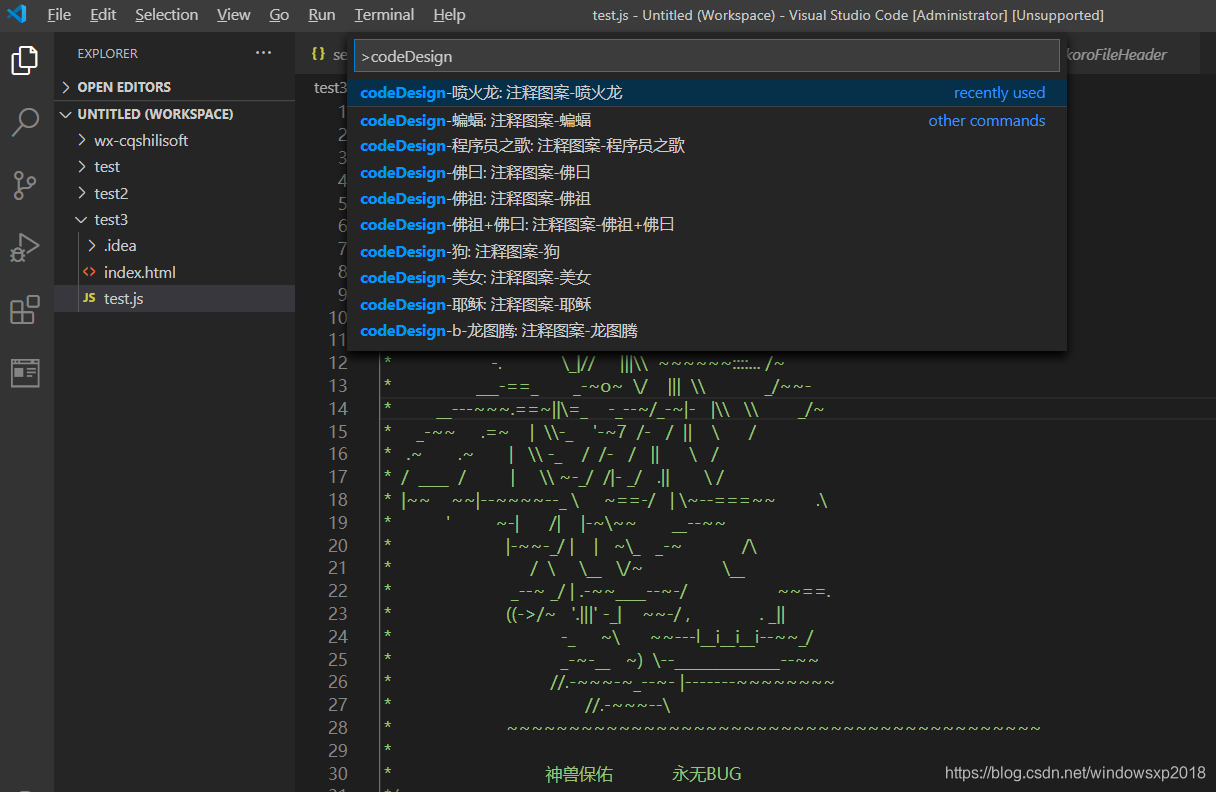1216x792 pixels.
Task: Open the Search view icon
Action: pyautogui.click(x=24, y=123)
